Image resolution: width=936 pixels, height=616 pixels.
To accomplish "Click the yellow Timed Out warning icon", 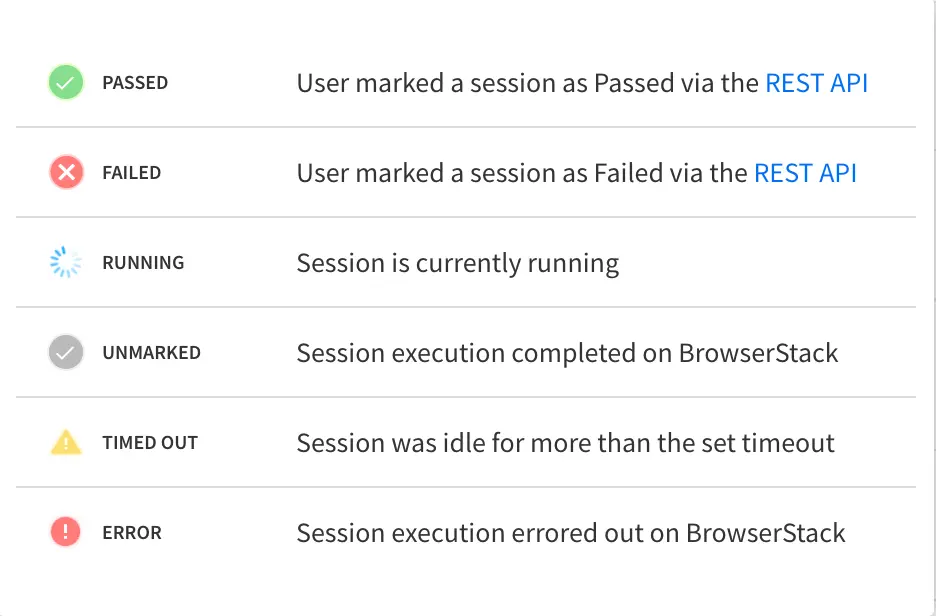I will point(66,443).
